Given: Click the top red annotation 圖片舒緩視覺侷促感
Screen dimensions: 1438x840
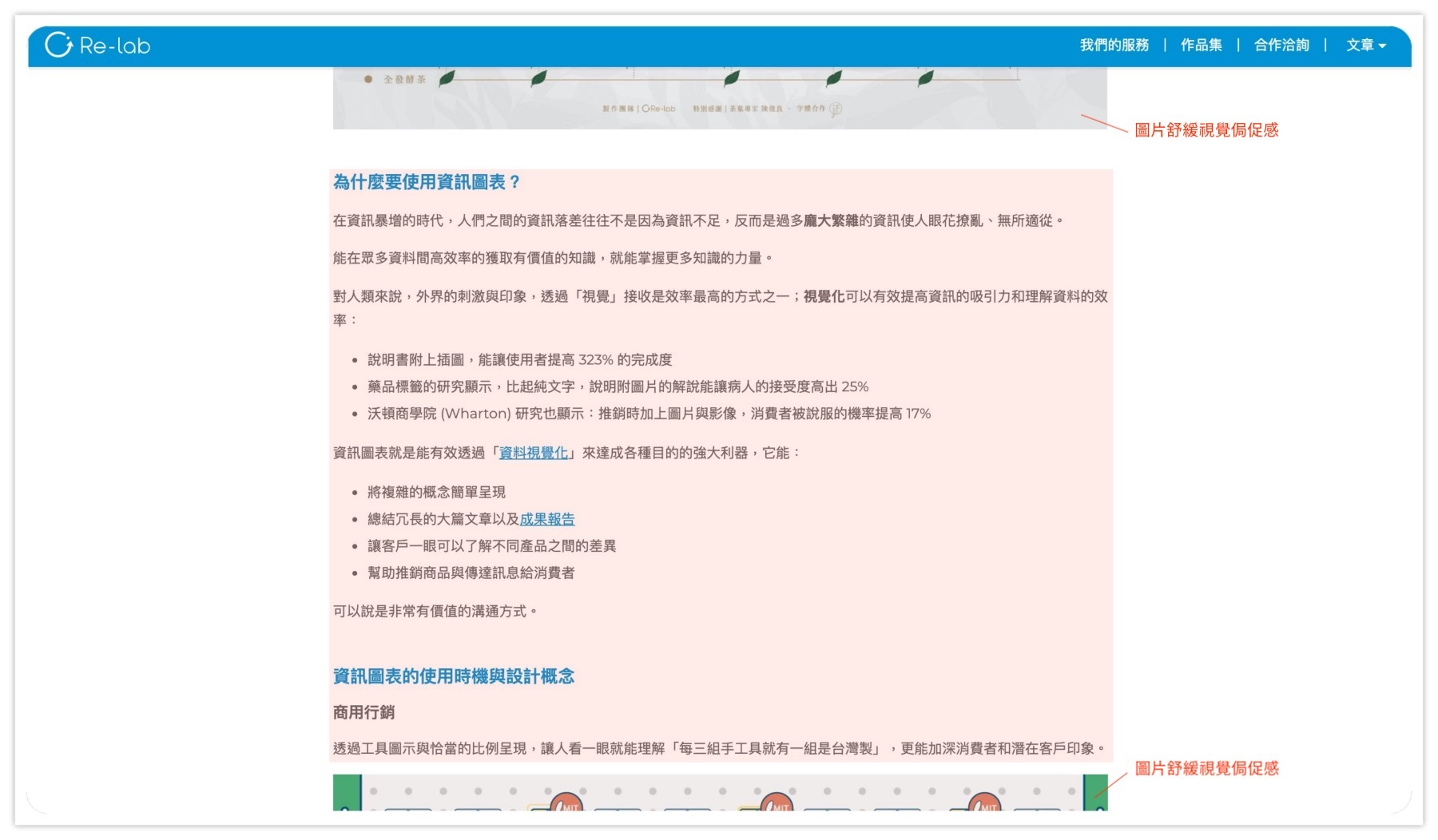Looking at the screenshot, I should coord(1206,130).
